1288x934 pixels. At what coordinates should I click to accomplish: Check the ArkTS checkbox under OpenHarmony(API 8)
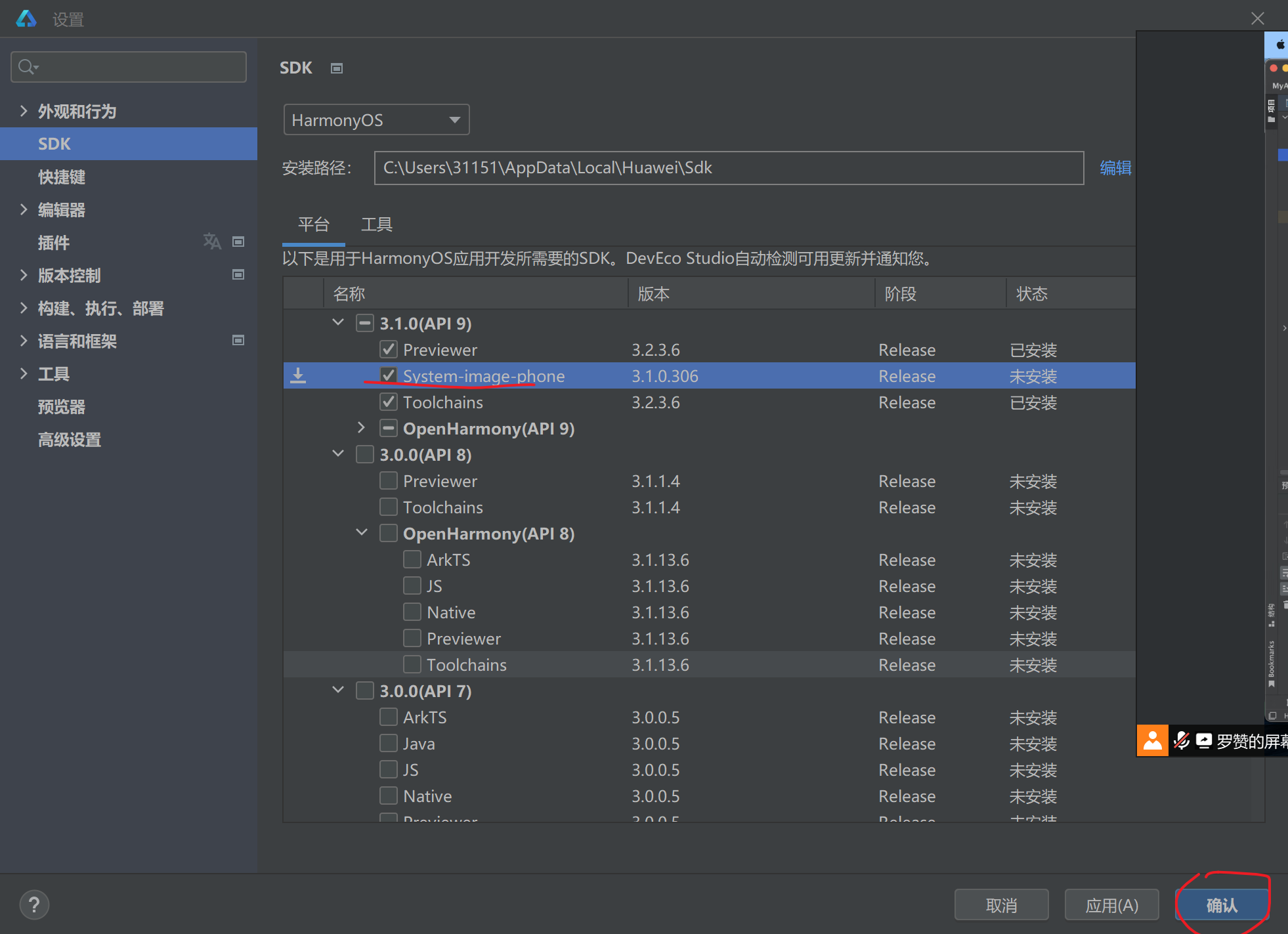tap(412, 559)
